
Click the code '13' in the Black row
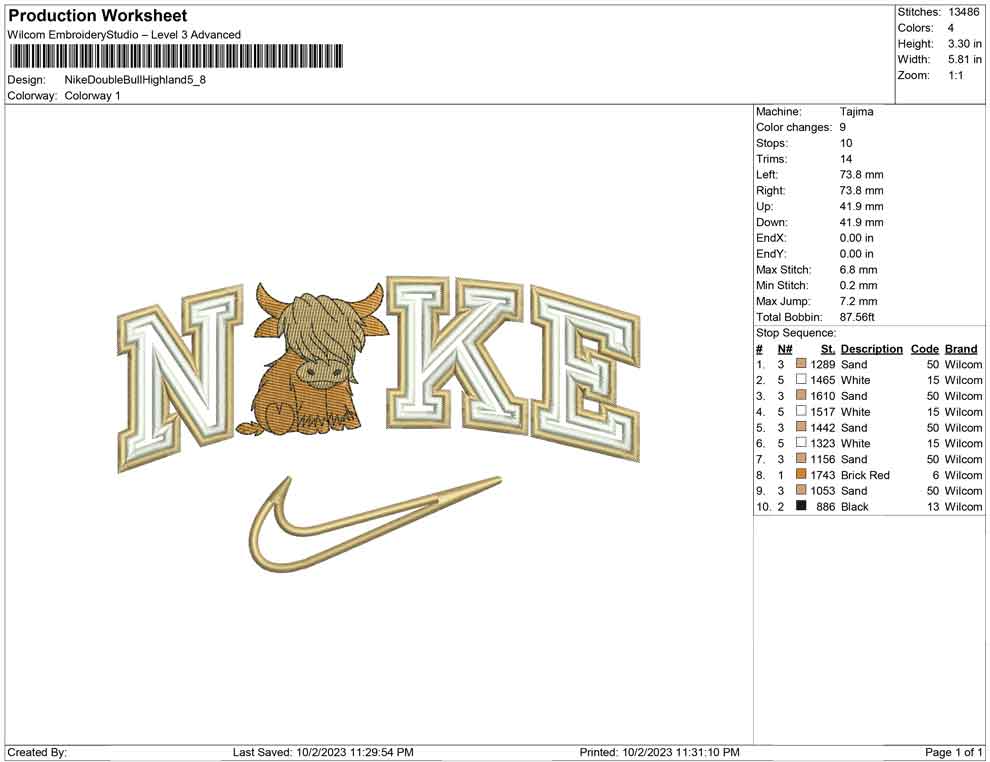click(x=933, y=506)
